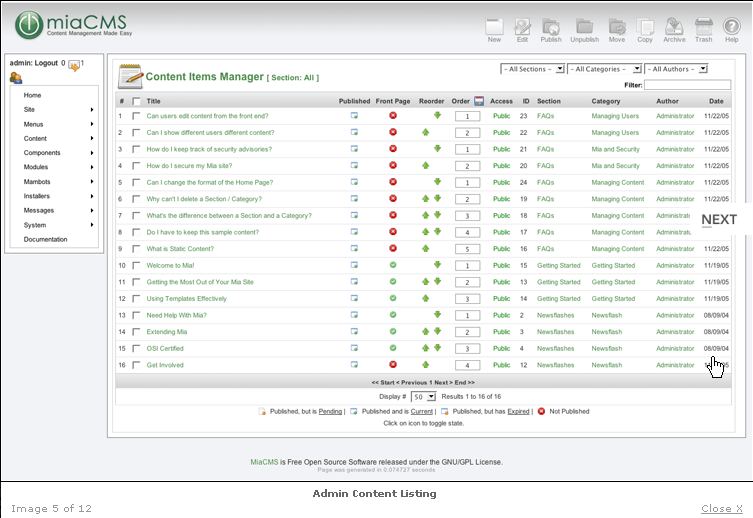Click the Archive toolbar icon
Image resolution: width=753 pixels, height=518 pixels.
(x=674, y=31)
